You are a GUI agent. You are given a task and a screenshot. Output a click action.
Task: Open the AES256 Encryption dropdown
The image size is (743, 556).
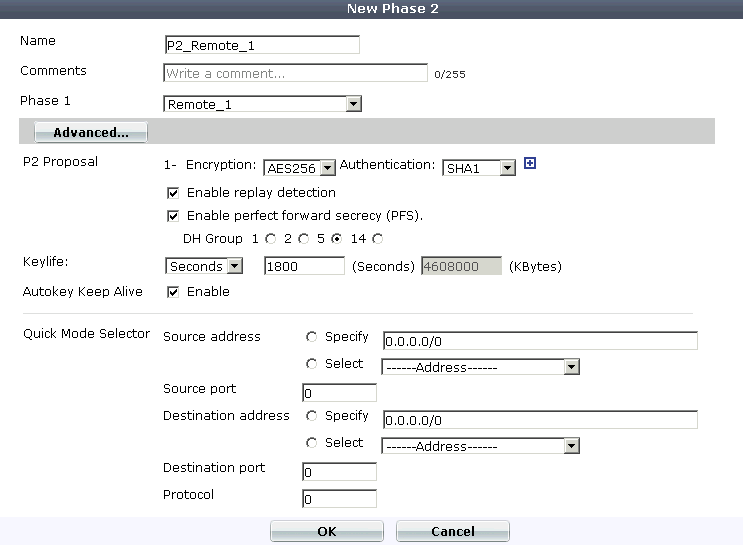pyautogui.click(x=298, y=167)
